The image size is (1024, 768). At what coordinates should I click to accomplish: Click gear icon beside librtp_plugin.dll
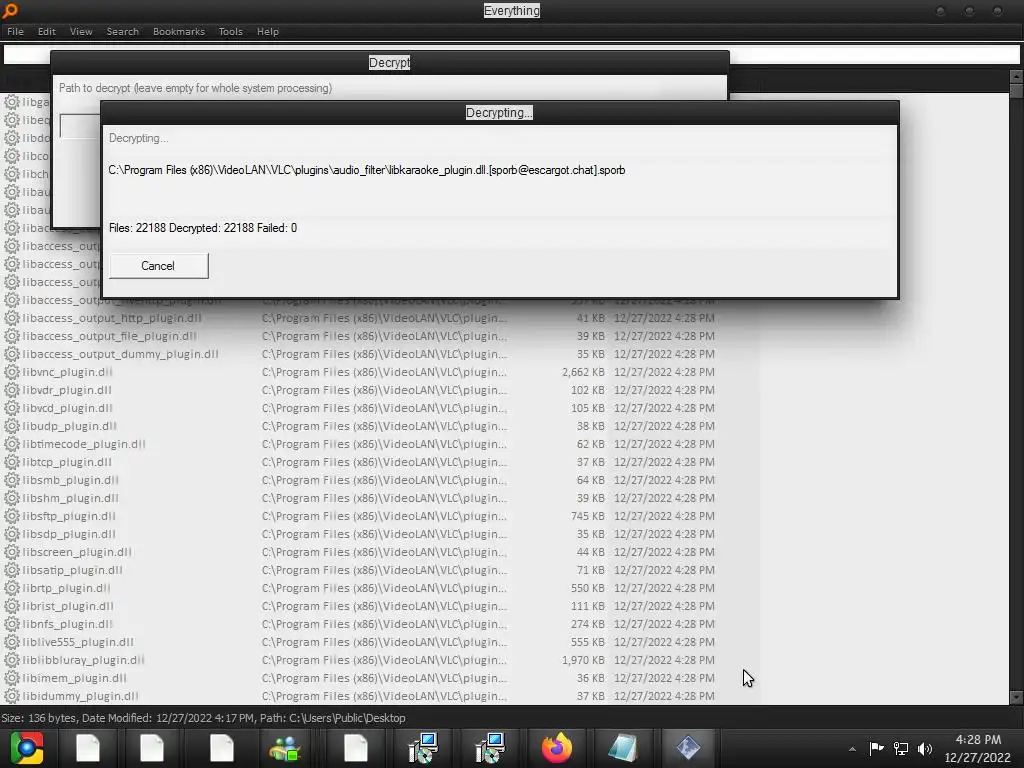pyautogui.click(x=12, y=588)
